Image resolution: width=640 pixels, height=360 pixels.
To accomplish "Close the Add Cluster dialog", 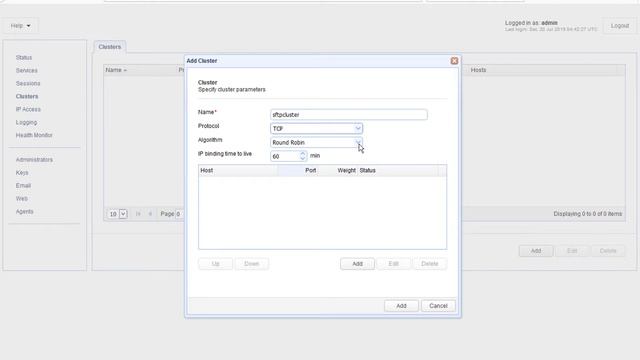I will coord(454,61).
